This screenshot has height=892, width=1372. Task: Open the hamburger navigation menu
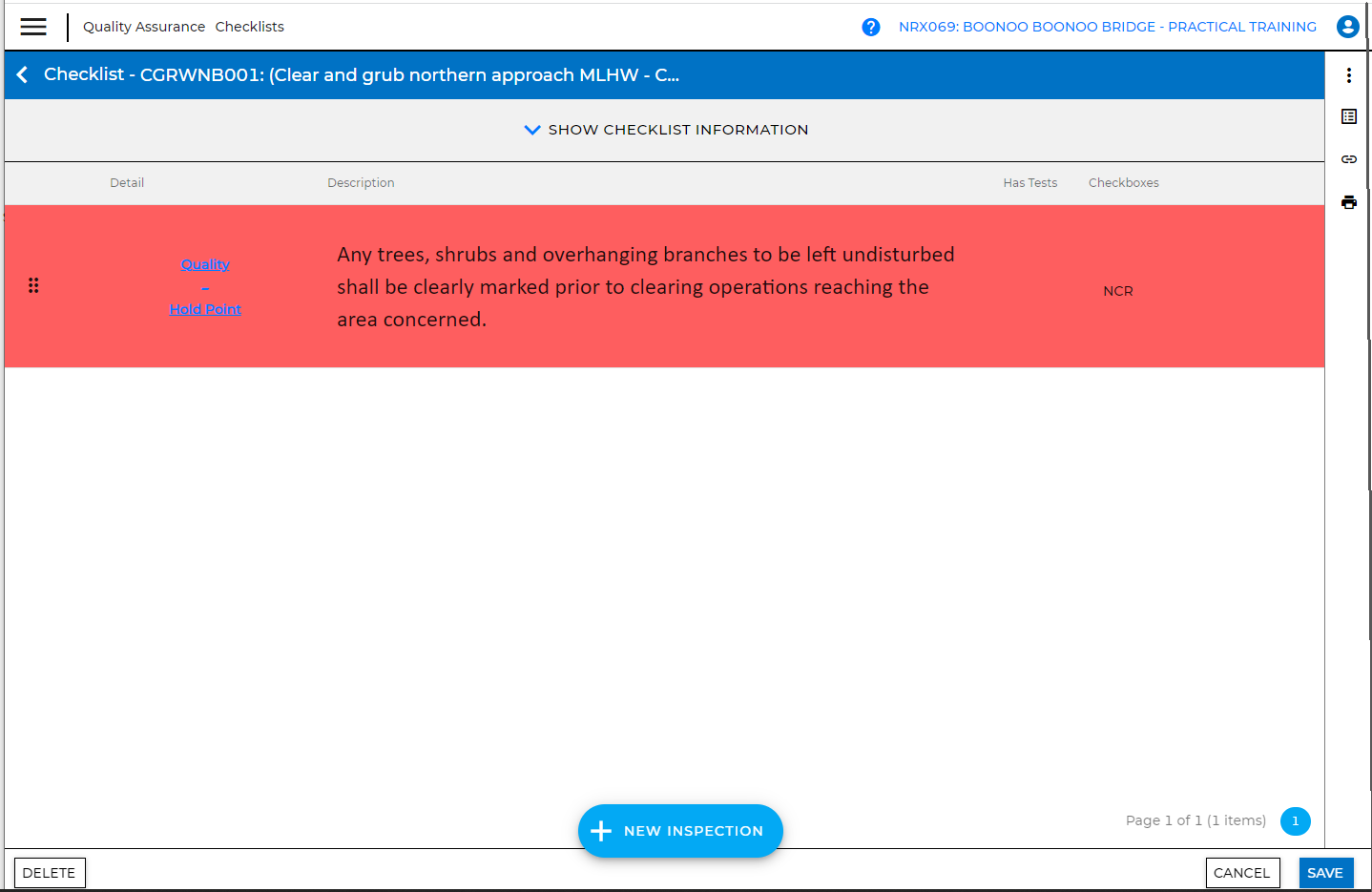click(x=33, y=27)
